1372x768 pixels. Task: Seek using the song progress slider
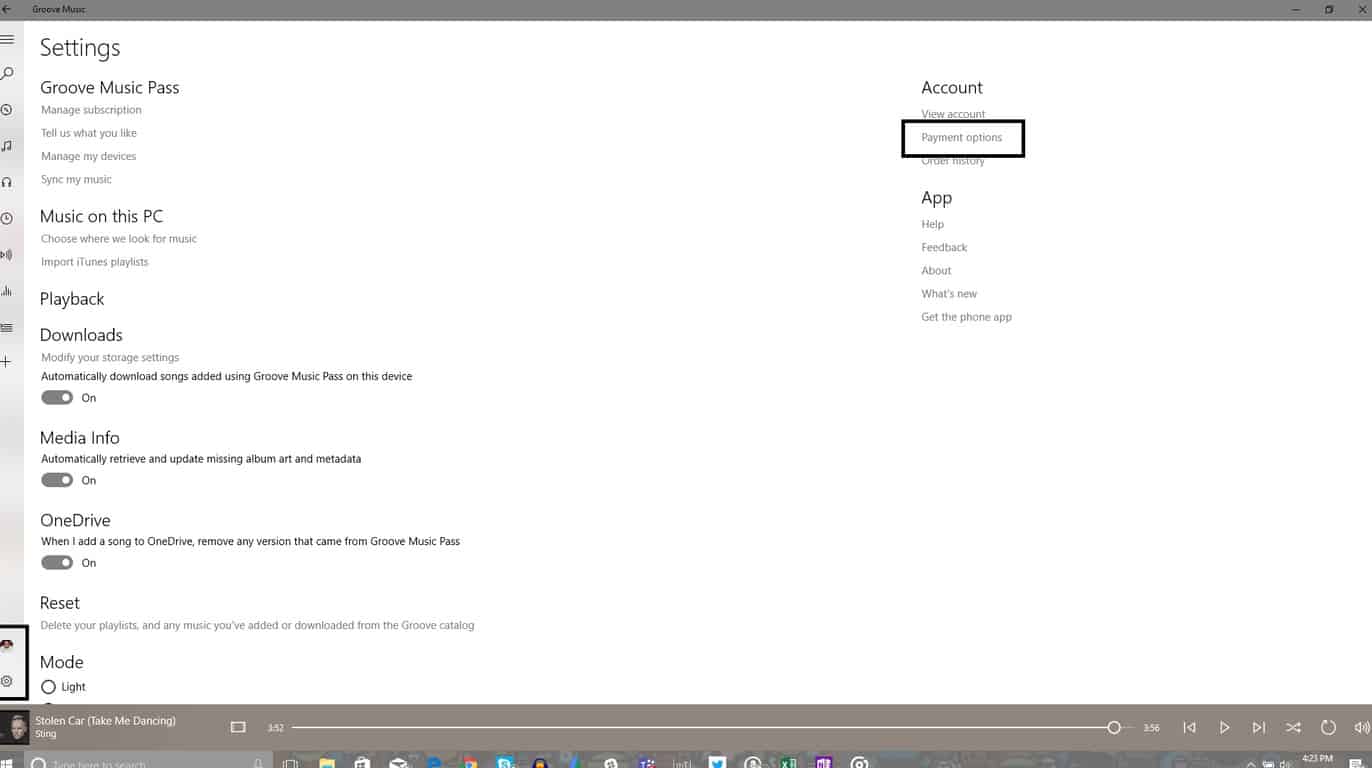[x=712, y=728]
